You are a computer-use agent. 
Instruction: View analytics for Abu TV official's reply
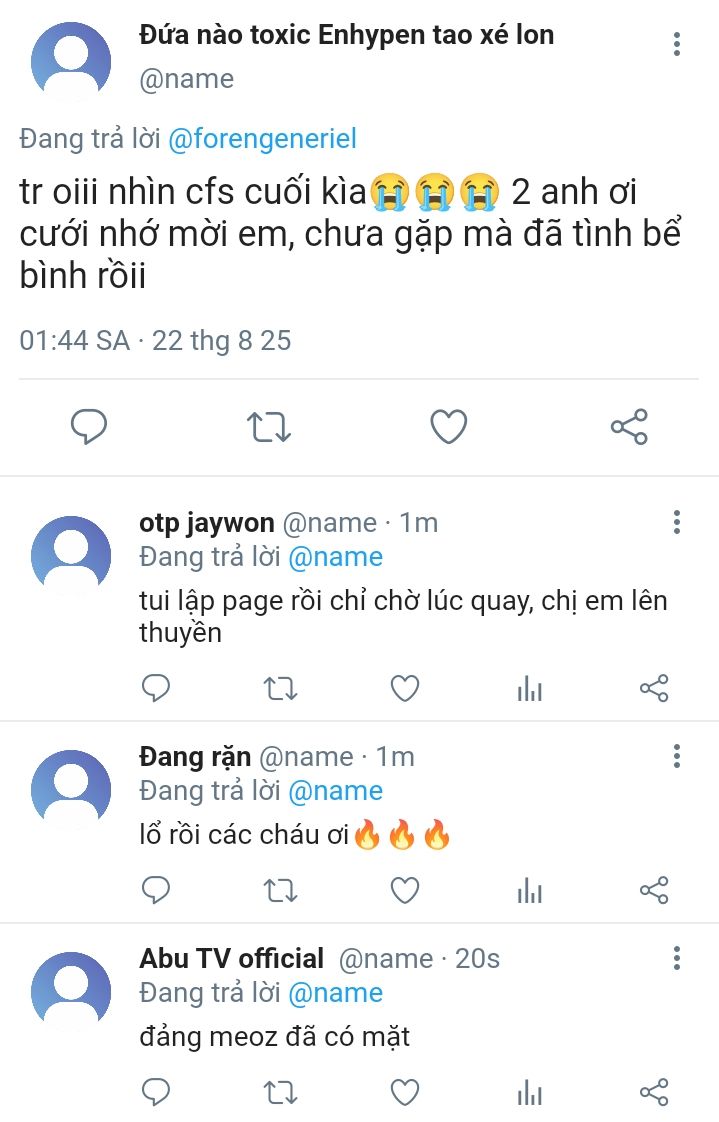point(529,1092)
